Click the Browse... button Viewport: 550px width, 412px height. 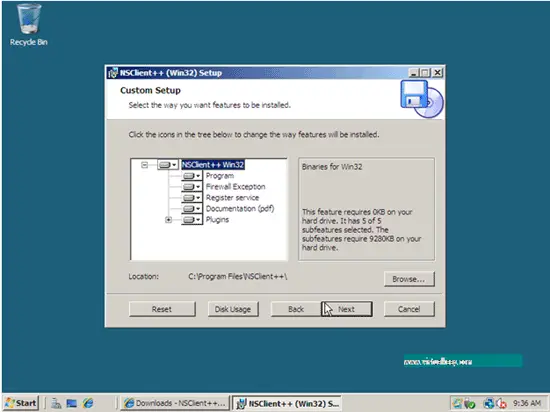click(x=409, y=279)
